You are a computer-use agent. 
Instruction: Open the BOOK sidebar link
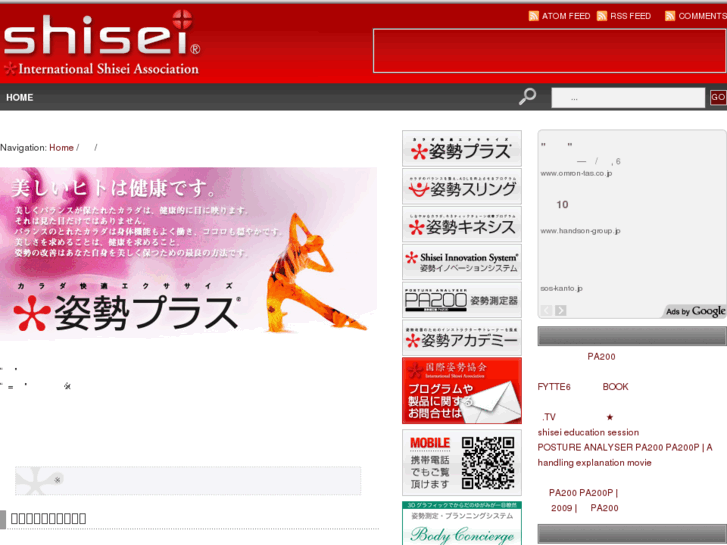615,387
